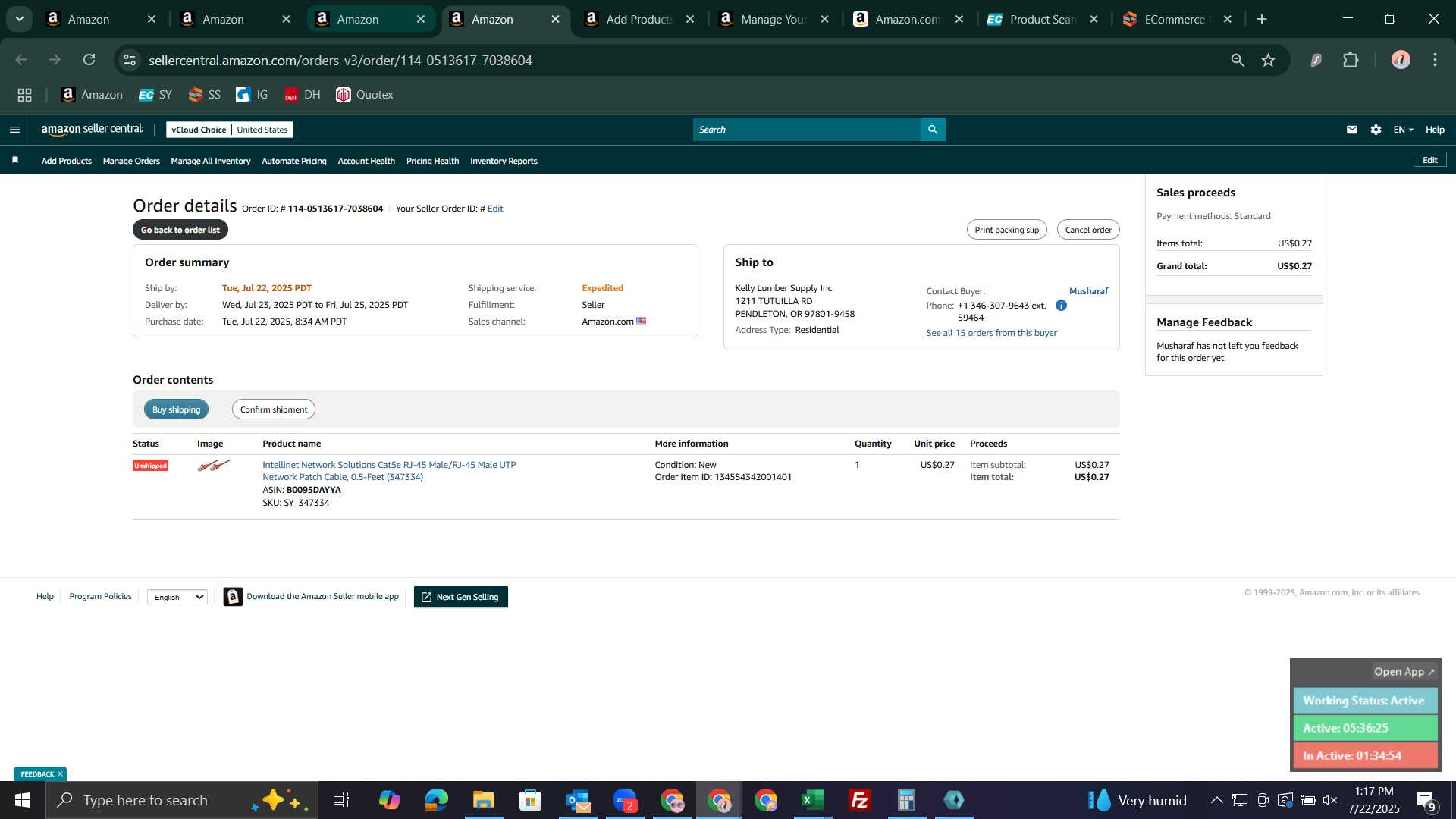The height and width of the screenshot is (819, 1456).
Task: Click the product thumbnail of patch cable
Action: point(214,466)
